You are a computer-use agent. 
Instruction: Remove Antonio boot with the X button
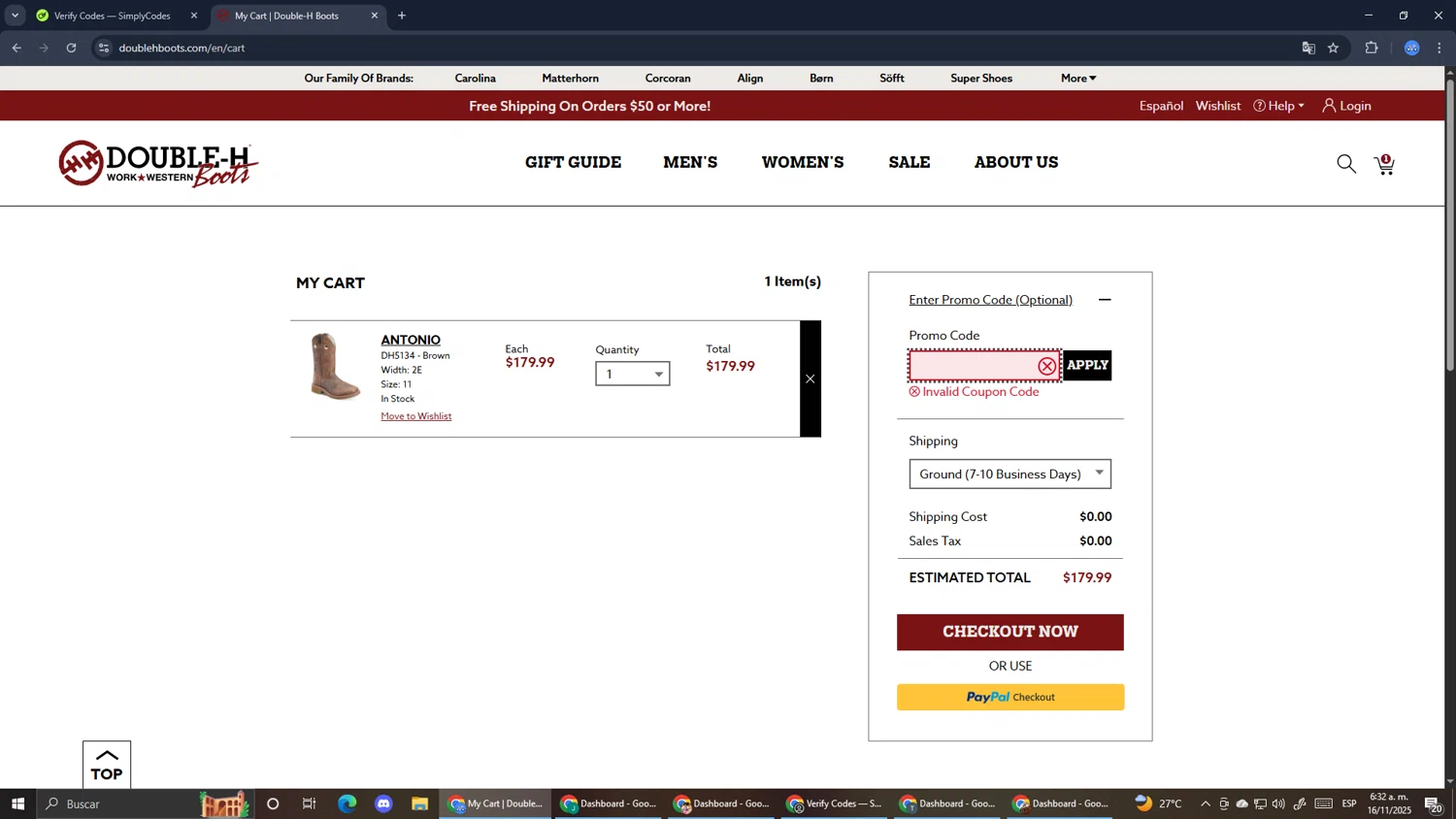[x=811, y=378]
